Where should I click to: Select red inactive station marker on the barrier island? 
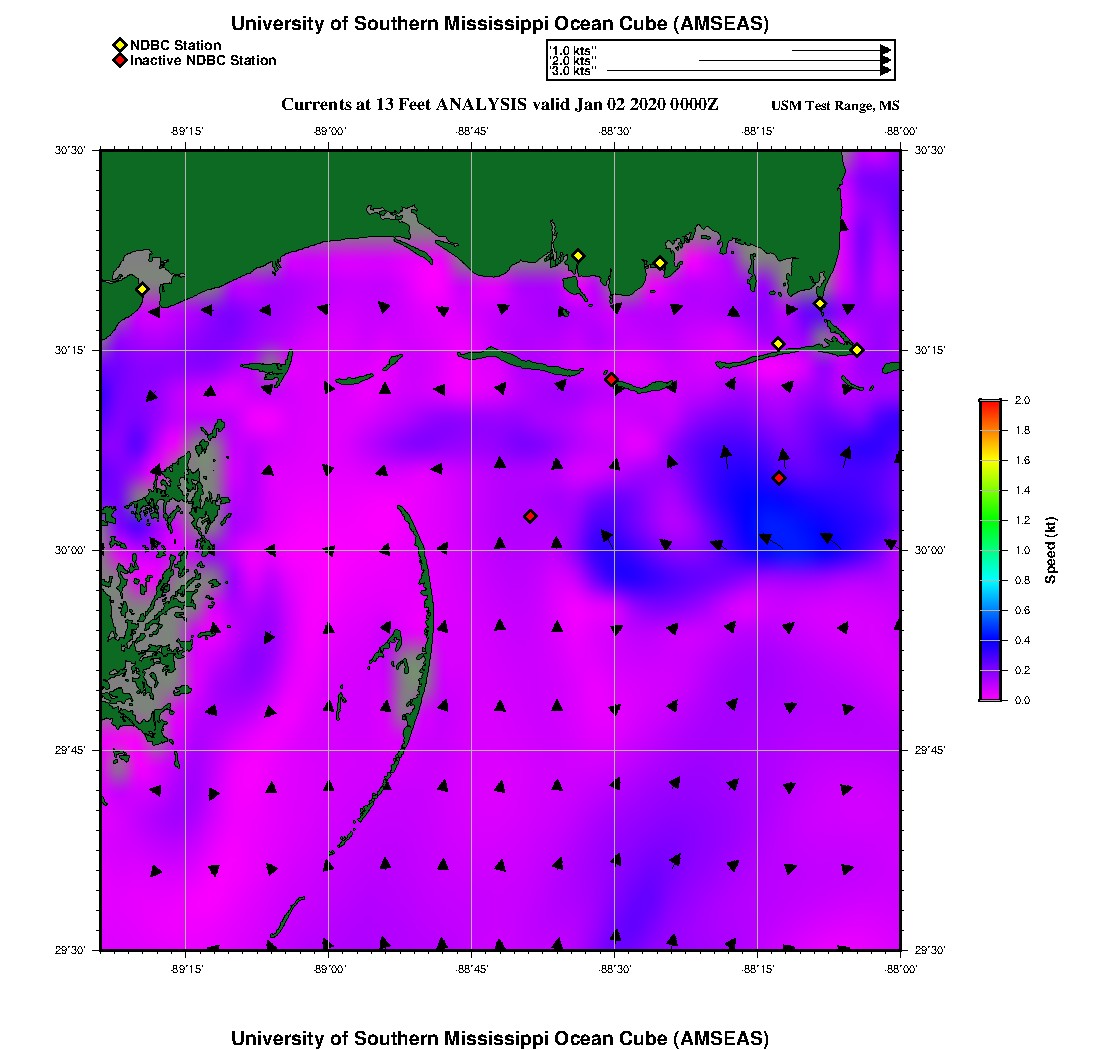[x=611, y=379]
